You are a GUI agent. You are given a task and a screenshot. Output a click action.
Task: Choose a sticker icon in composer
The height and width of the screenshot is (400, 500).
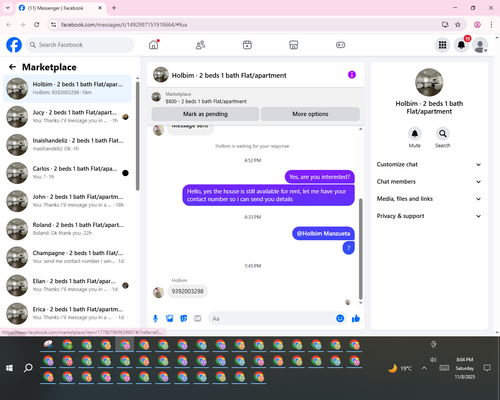(x=184, y=318)
